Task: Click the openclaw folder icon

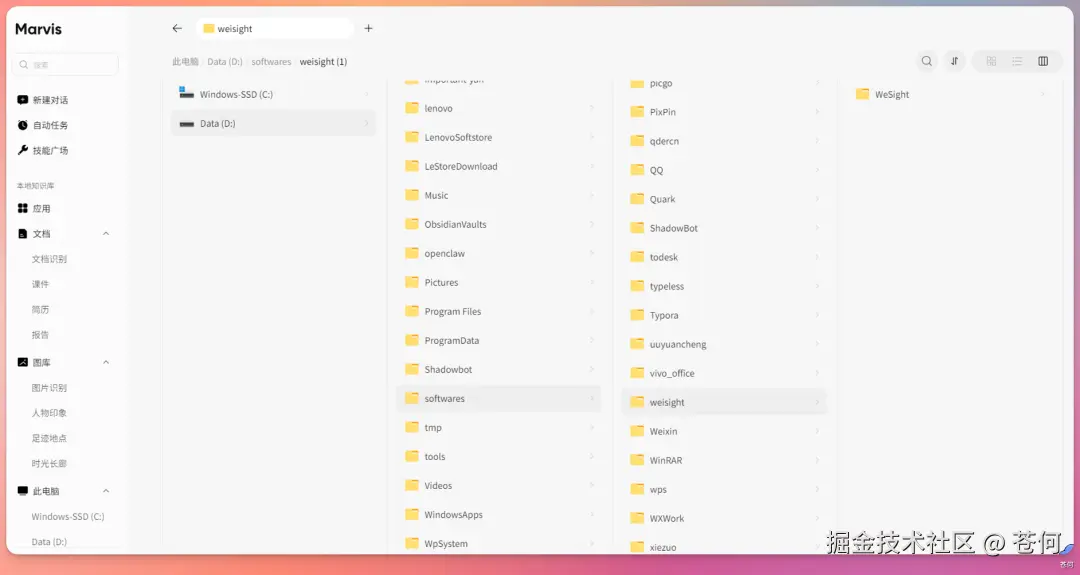Action: click(x=412, y=253)
